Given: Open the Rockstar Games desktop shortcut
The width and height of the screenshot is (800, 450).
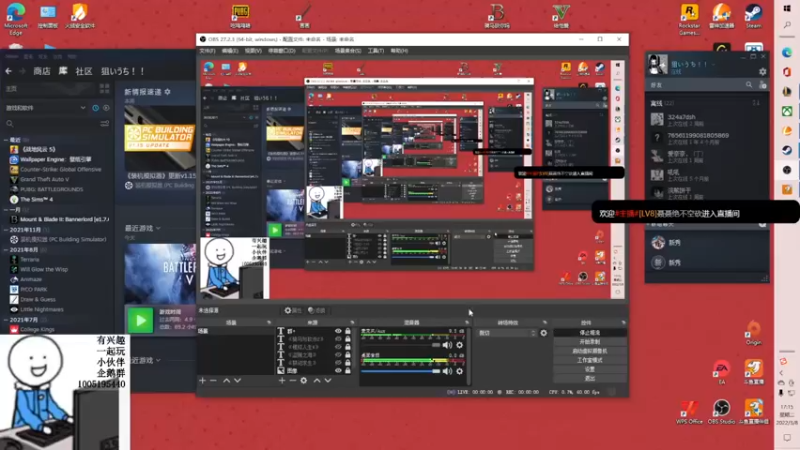Looking at the screenshot, I should pos(689,19).
